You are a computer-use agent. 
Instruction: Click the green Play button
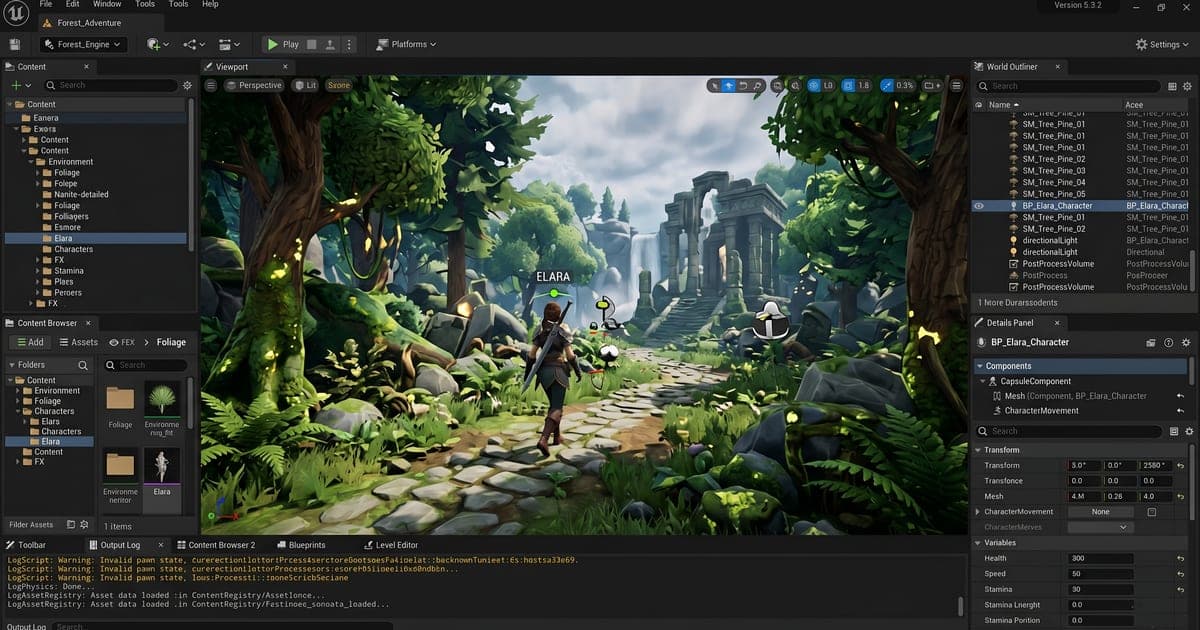click(x=284, y=44)
